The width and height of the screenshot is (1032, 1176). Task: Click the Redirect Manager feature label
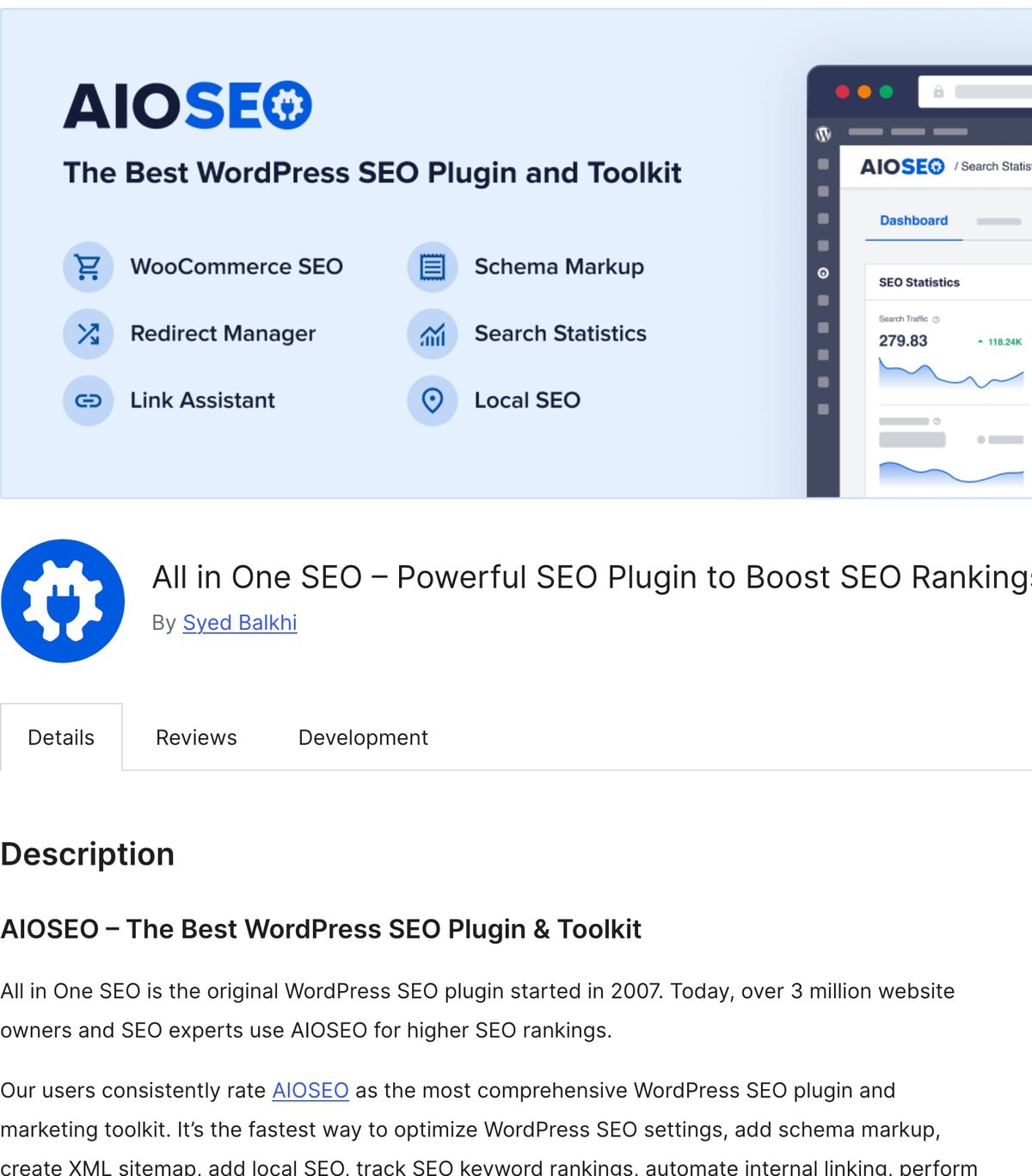point(223,334)
